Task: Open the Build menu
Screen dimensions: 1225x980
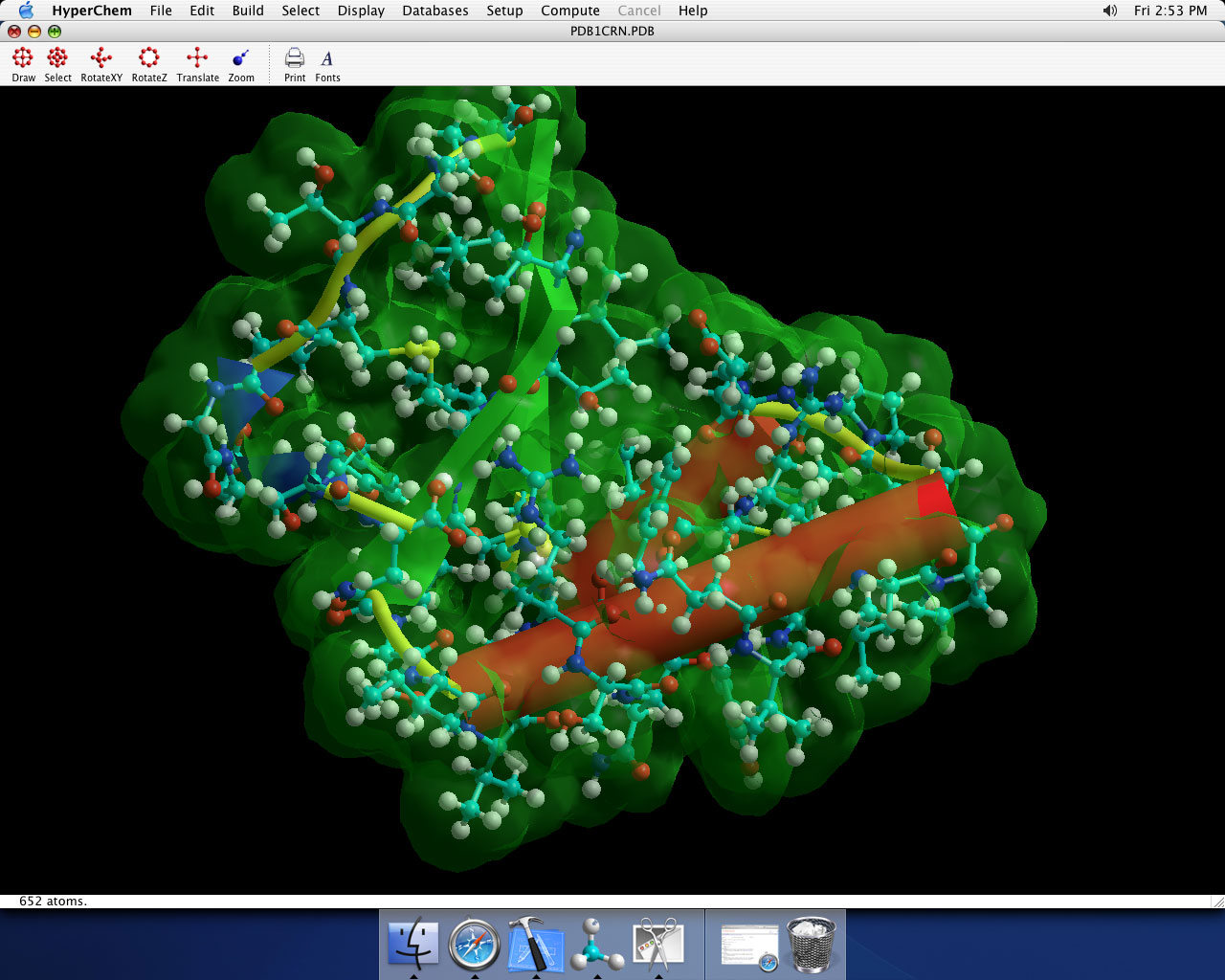Action: point(248,11)
